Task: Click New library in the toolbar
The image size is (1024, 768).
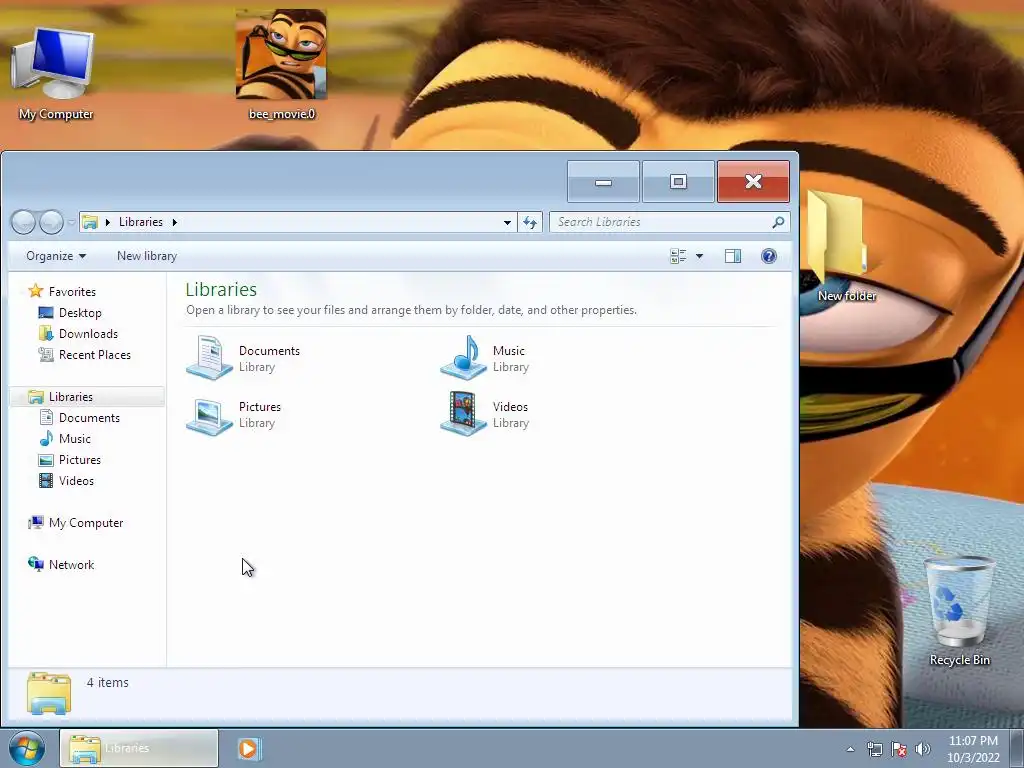Action: [x=147, y=256]
